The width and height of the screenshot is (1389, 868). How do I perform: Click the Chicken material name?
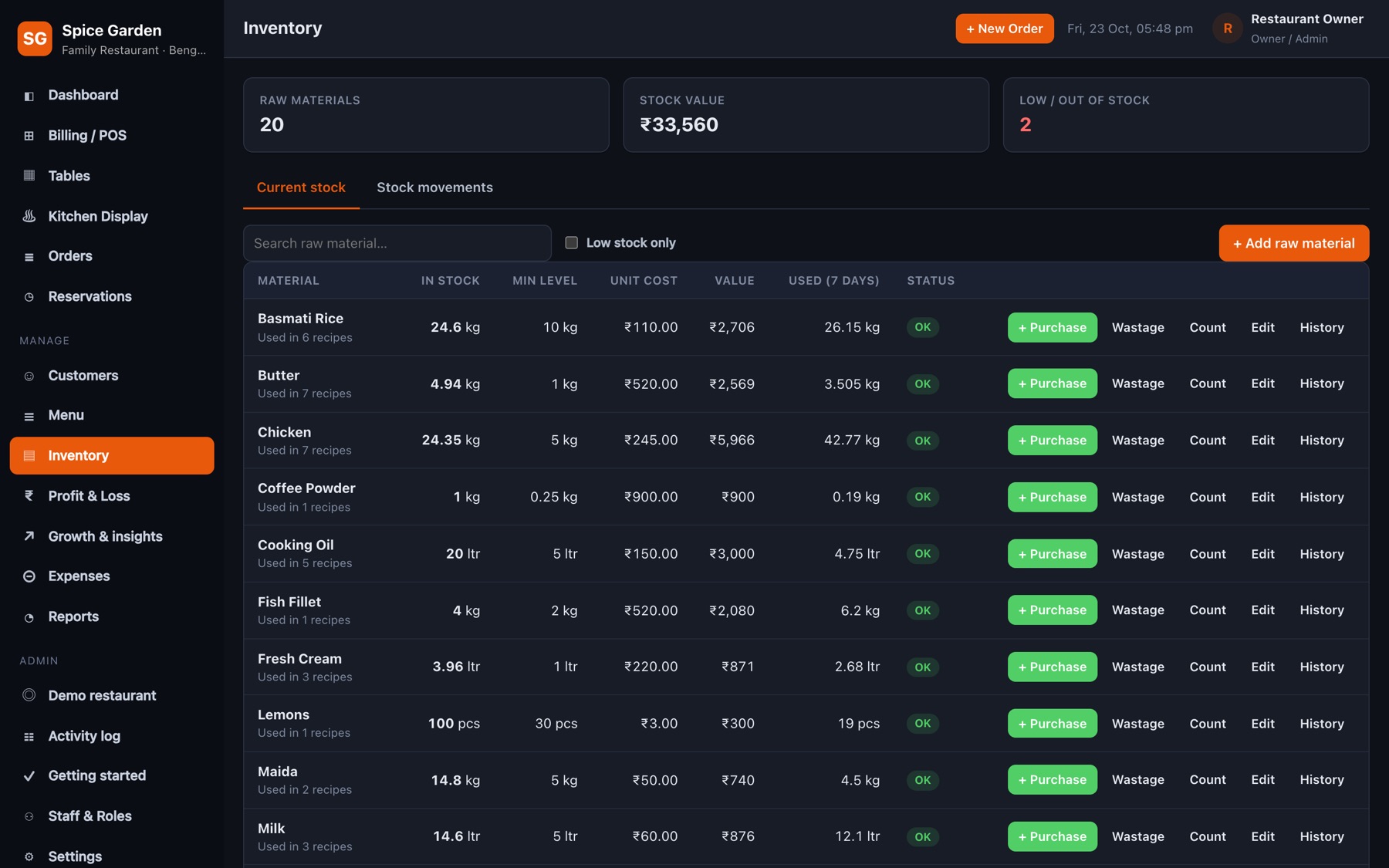(285, 432)
